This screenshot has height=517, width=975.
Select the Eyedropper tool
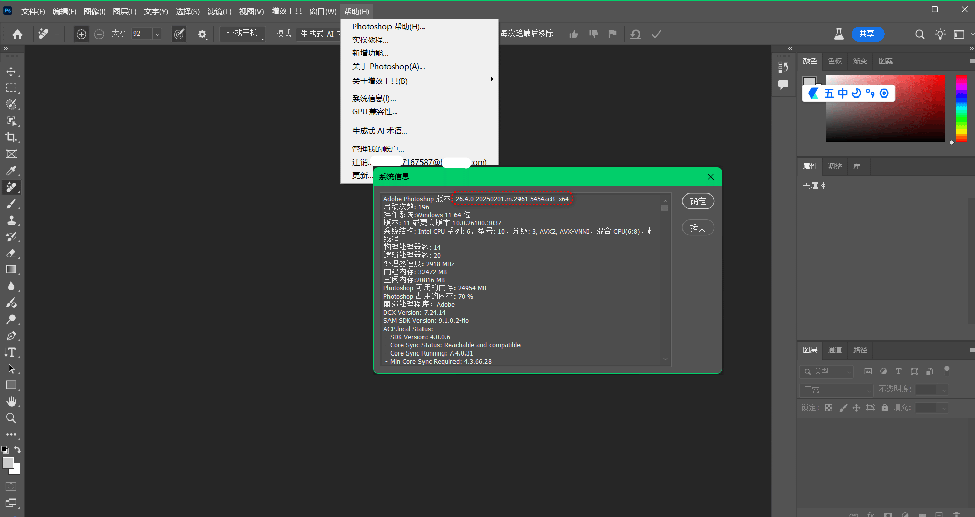[x=11, y=170]
